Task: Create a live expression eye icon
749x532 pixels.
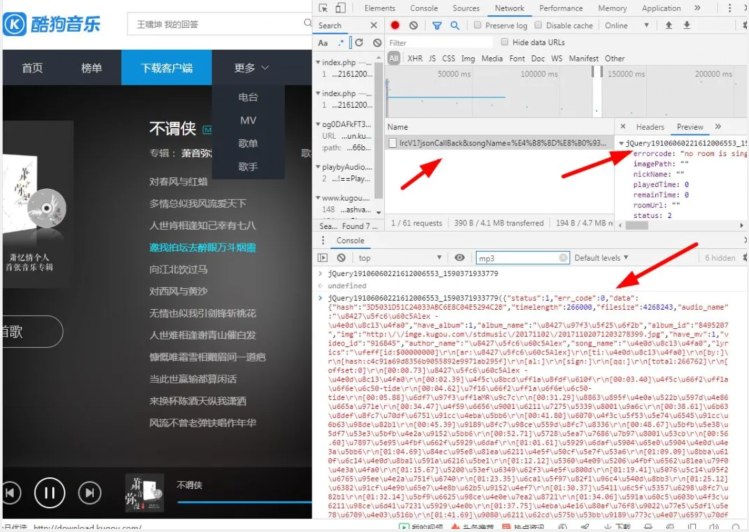Action: 460,258
